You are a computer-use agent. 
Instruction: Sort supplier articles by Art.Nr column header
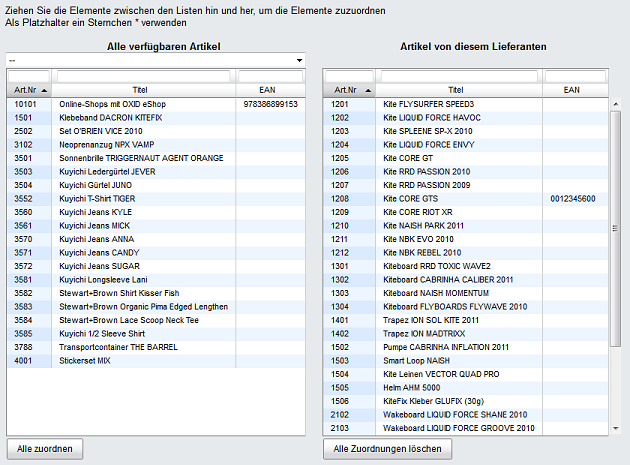click(350, 90)
